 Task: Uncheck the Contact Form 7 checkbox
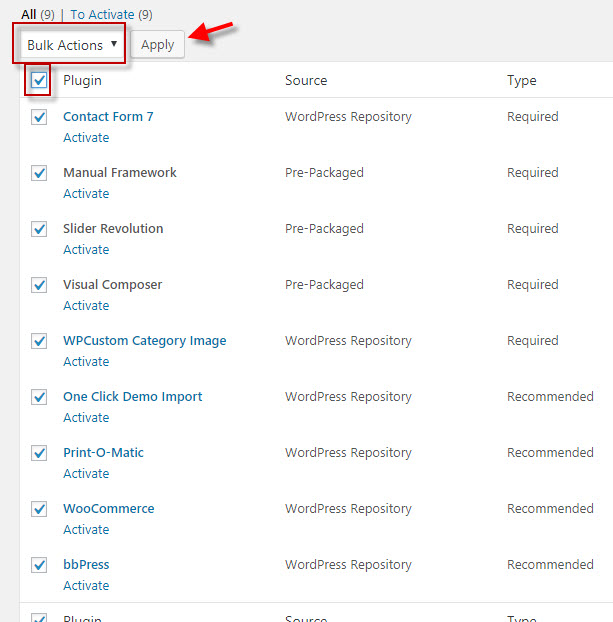[x=39, y=117]
